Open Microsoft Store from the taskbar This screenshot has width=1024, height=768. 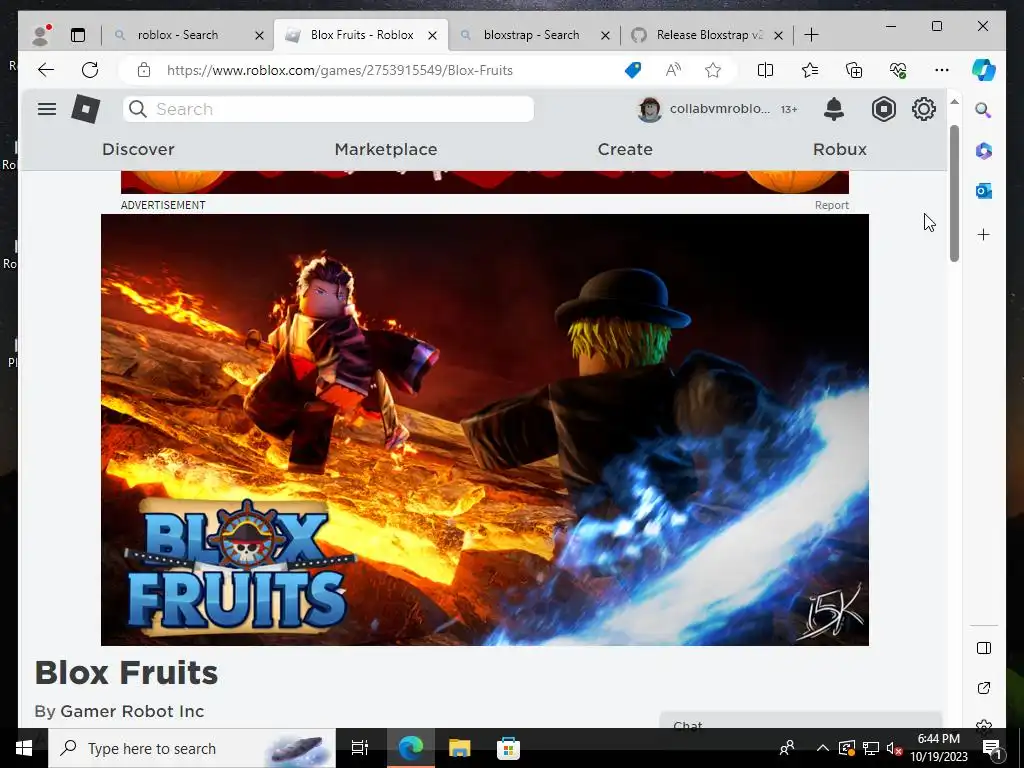pyautogui.click(x=508, y=748)
